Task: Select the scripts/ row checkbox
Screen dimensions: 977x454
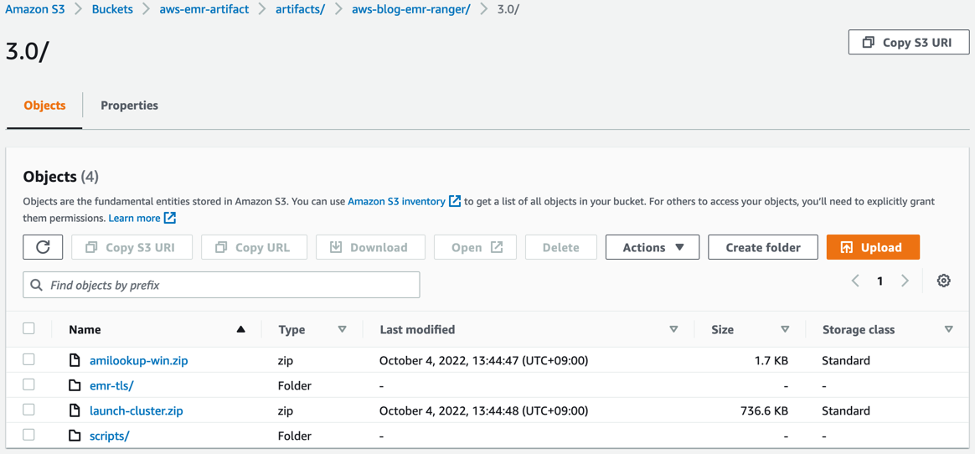Action: 29,435
